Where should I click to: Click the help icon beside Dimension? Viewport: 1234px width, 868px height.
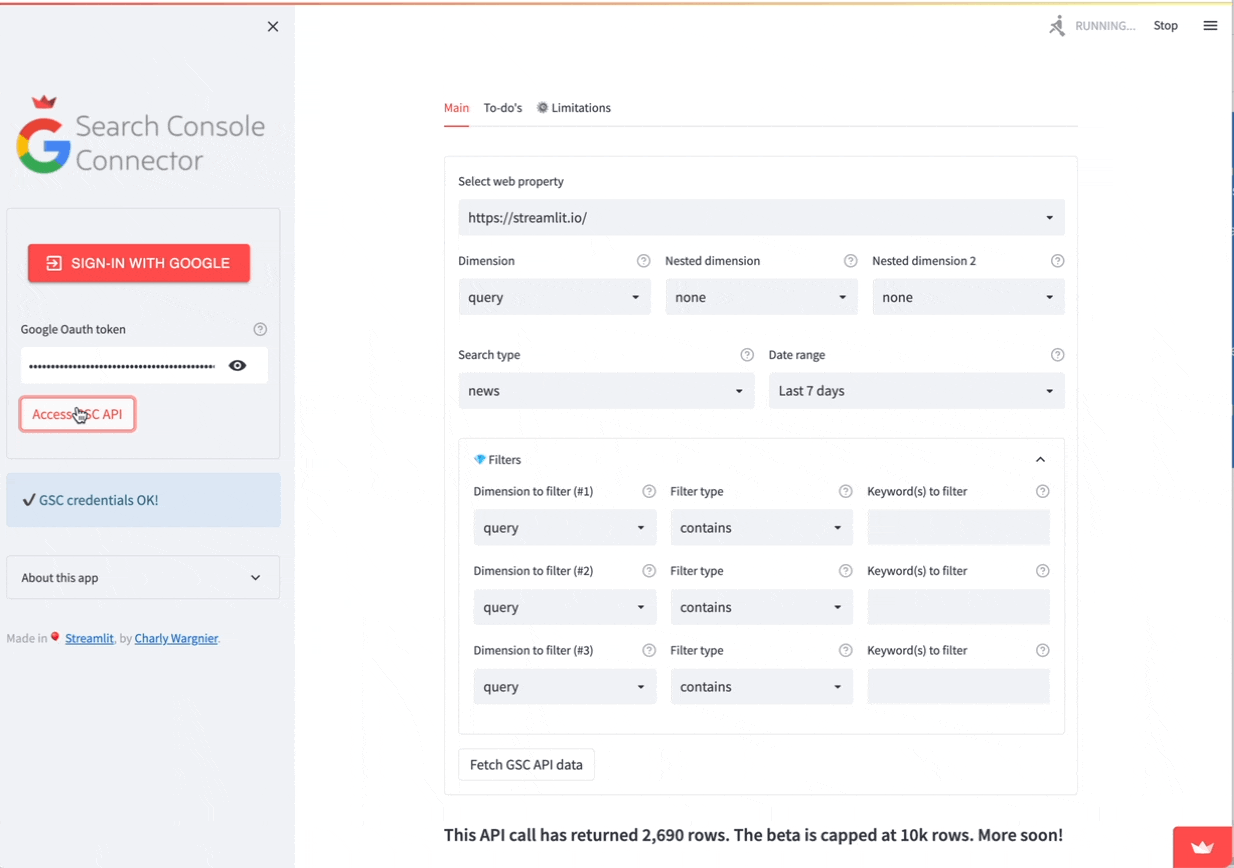[643, 260]
